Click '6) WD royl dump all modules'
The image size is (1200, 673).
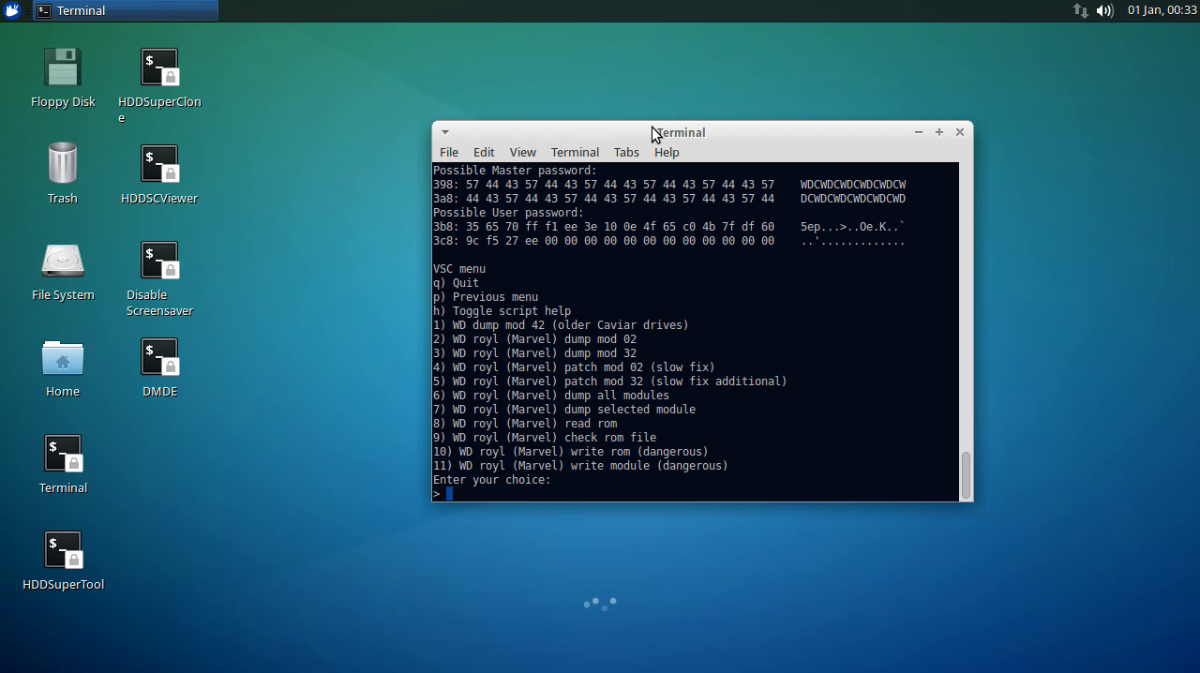click(551, 395)
